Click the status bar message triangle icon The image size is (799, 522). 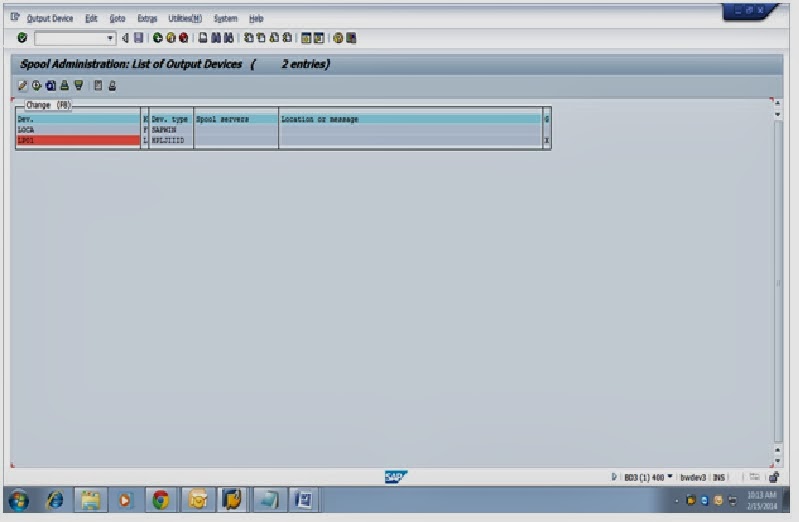(x=614, y=477)
